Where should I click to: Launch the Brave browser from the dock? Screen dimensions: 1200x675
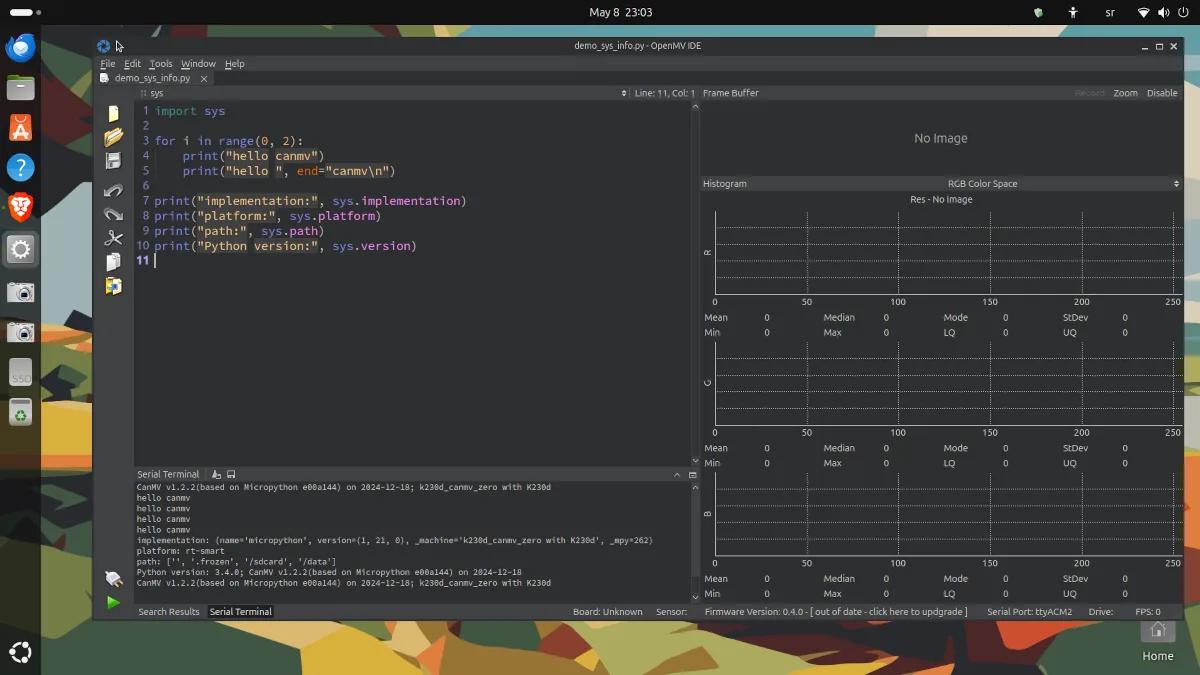click(x=20, y=208)
